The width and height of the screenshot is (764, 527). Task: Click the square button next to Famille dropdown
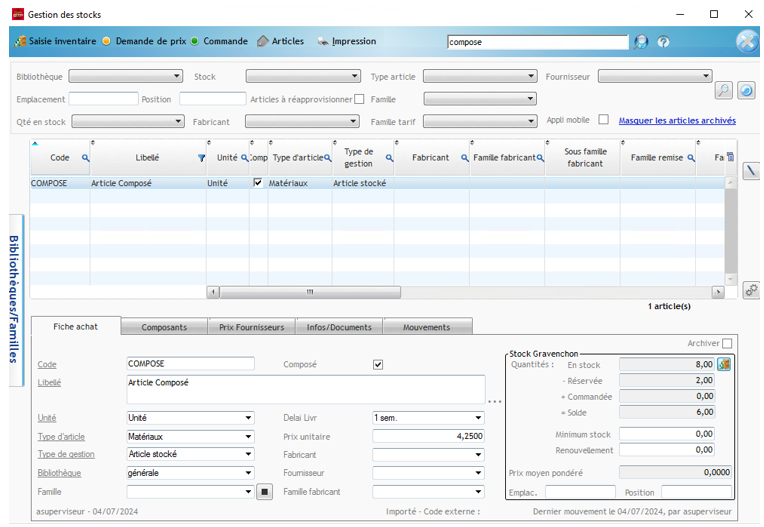265,492
